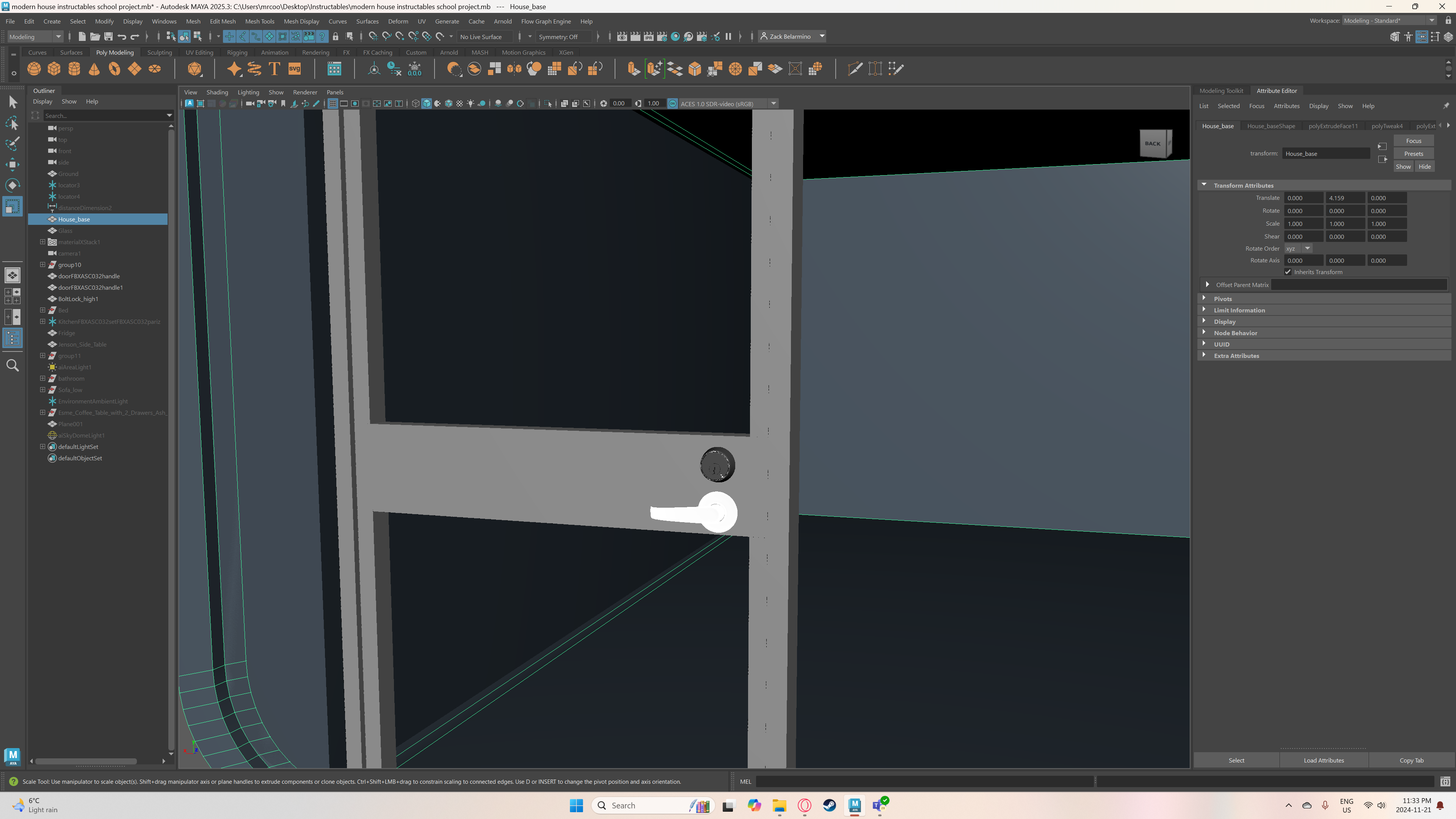
Task: Click the magnifier search icon in sidebar
Action: coord(13,366)
